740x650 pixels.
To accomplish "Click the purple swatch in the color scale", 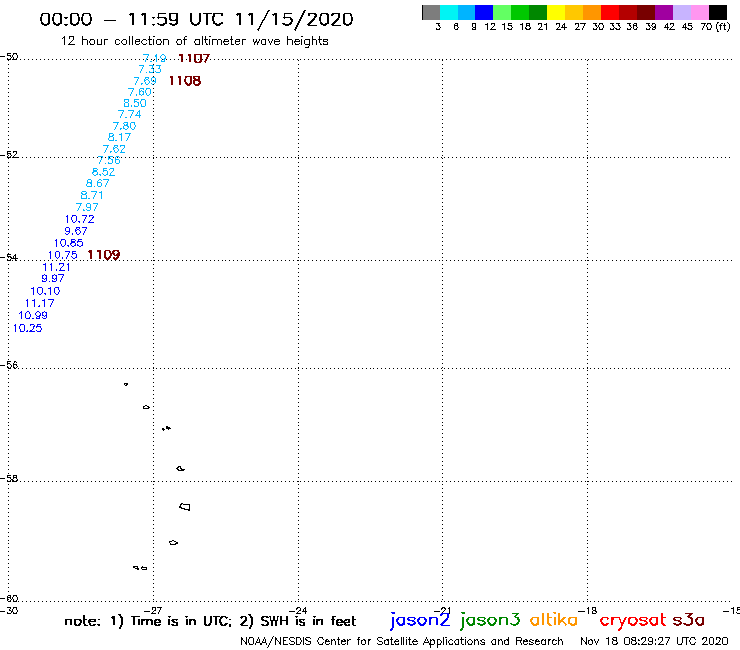I will (664, 12).
